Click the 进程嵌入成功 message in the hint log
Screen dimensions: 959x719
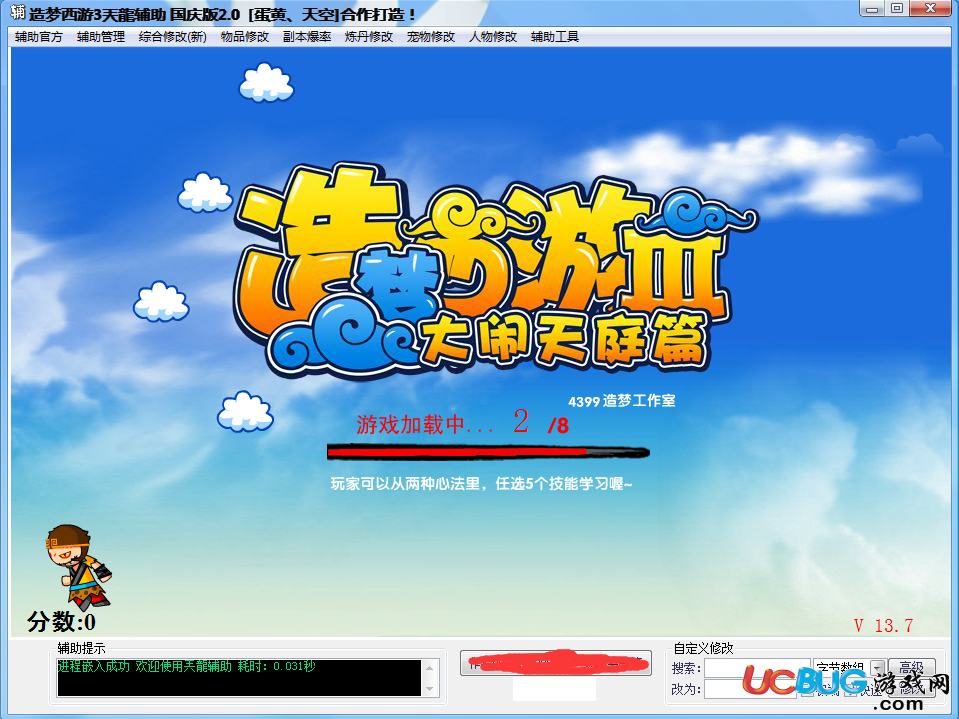point(187,666)
